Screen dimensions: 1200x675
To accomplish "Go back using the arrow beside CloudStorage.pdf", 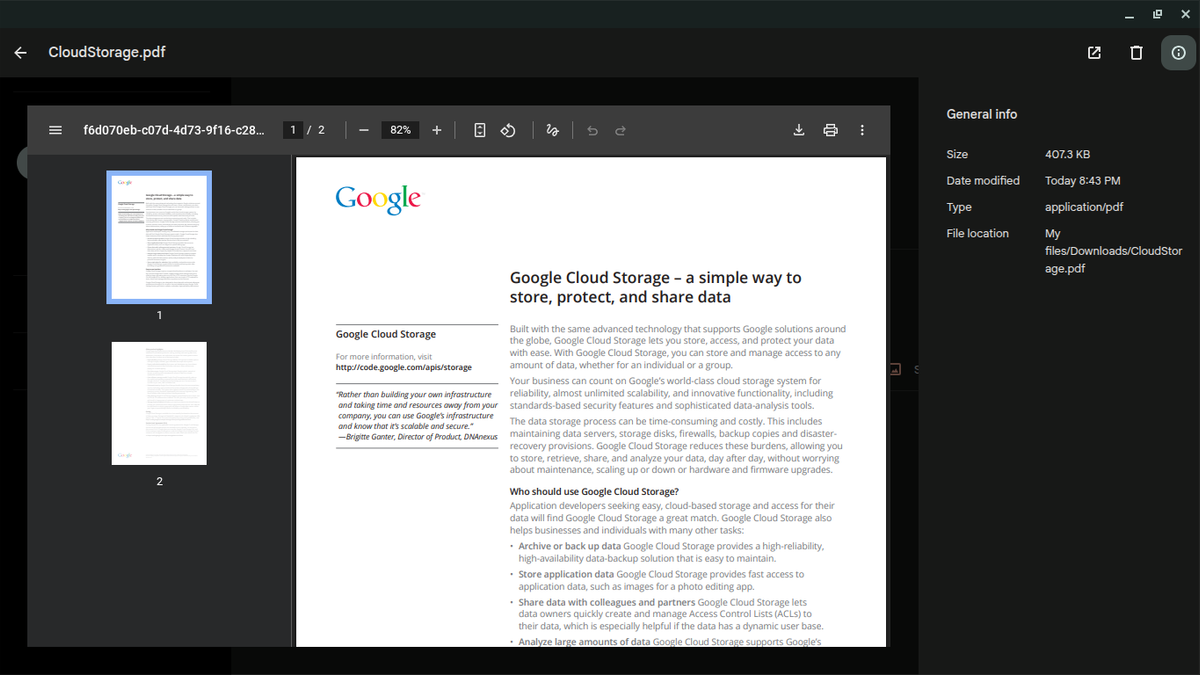I will point(21,53).
